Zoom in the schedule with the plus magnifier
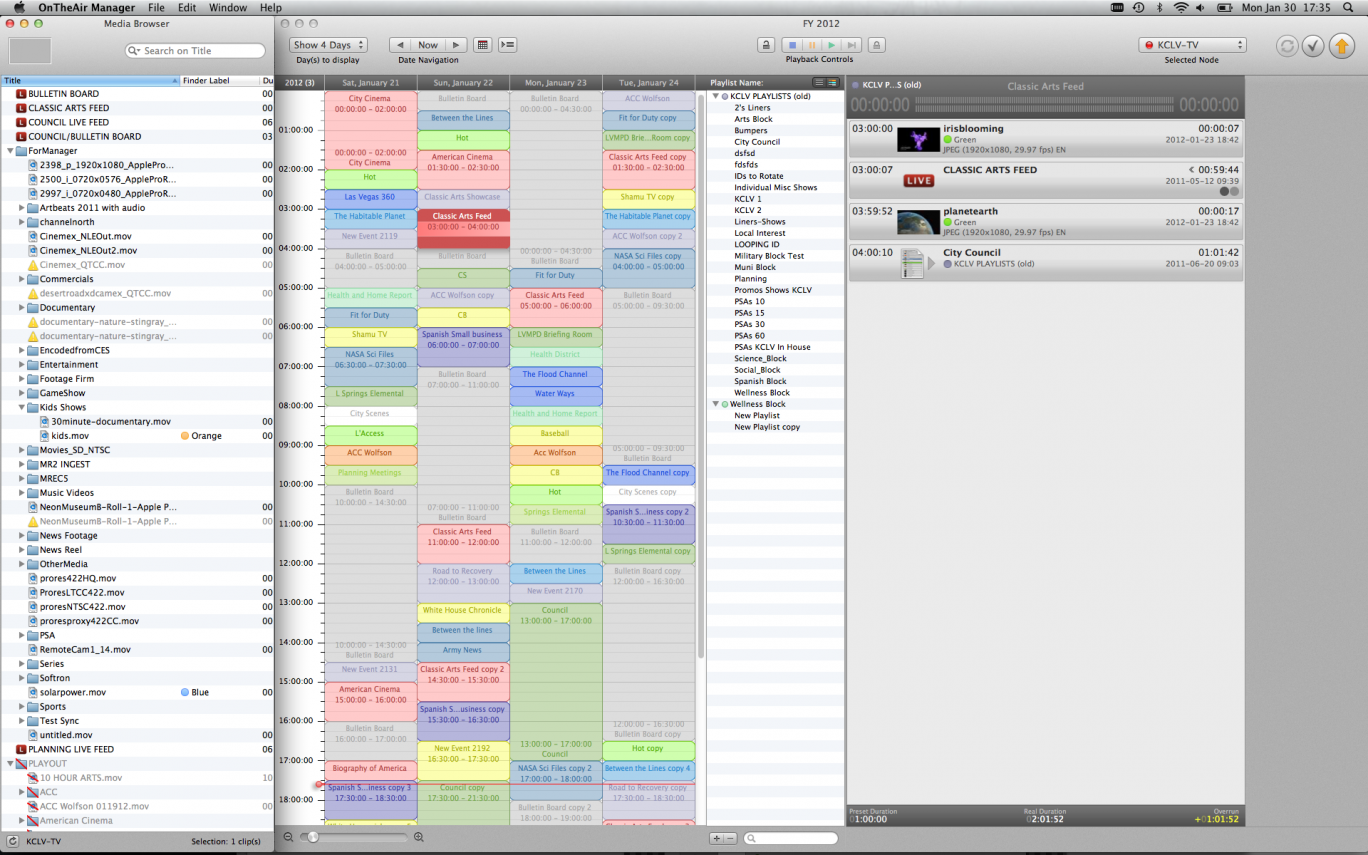Screen dimensions: 1368x855 click(419, 837)
